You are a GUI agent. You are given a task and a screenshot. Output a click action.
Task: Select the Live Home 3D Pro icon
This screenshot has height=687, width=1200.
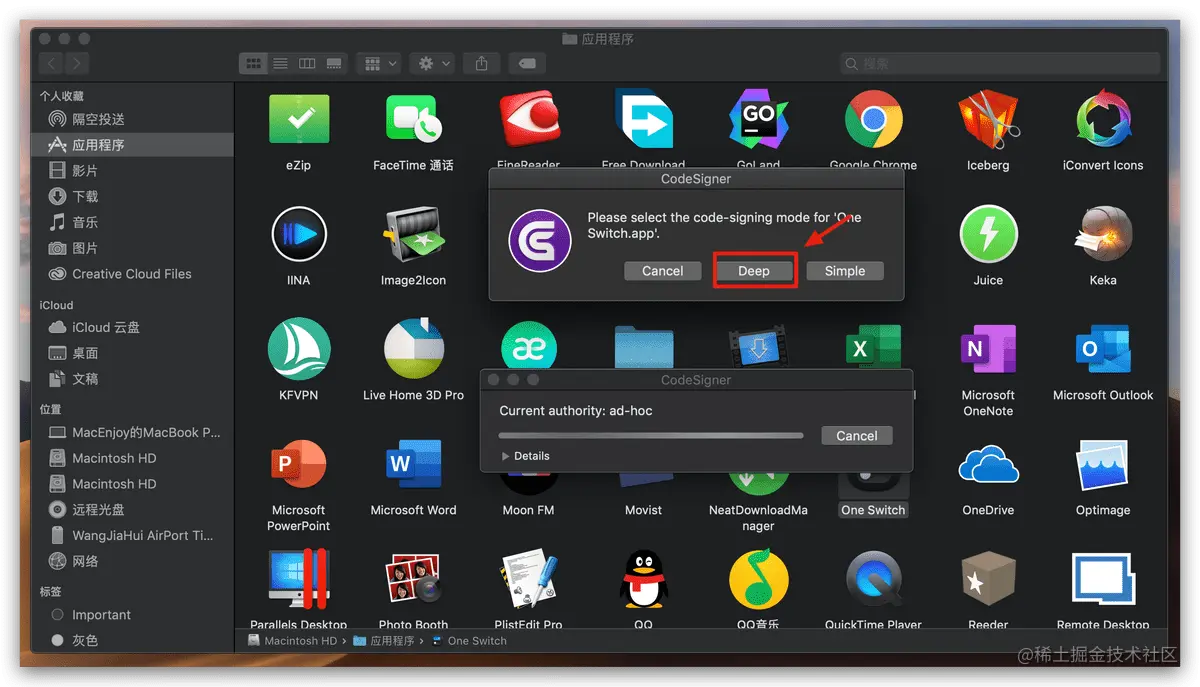413,351
